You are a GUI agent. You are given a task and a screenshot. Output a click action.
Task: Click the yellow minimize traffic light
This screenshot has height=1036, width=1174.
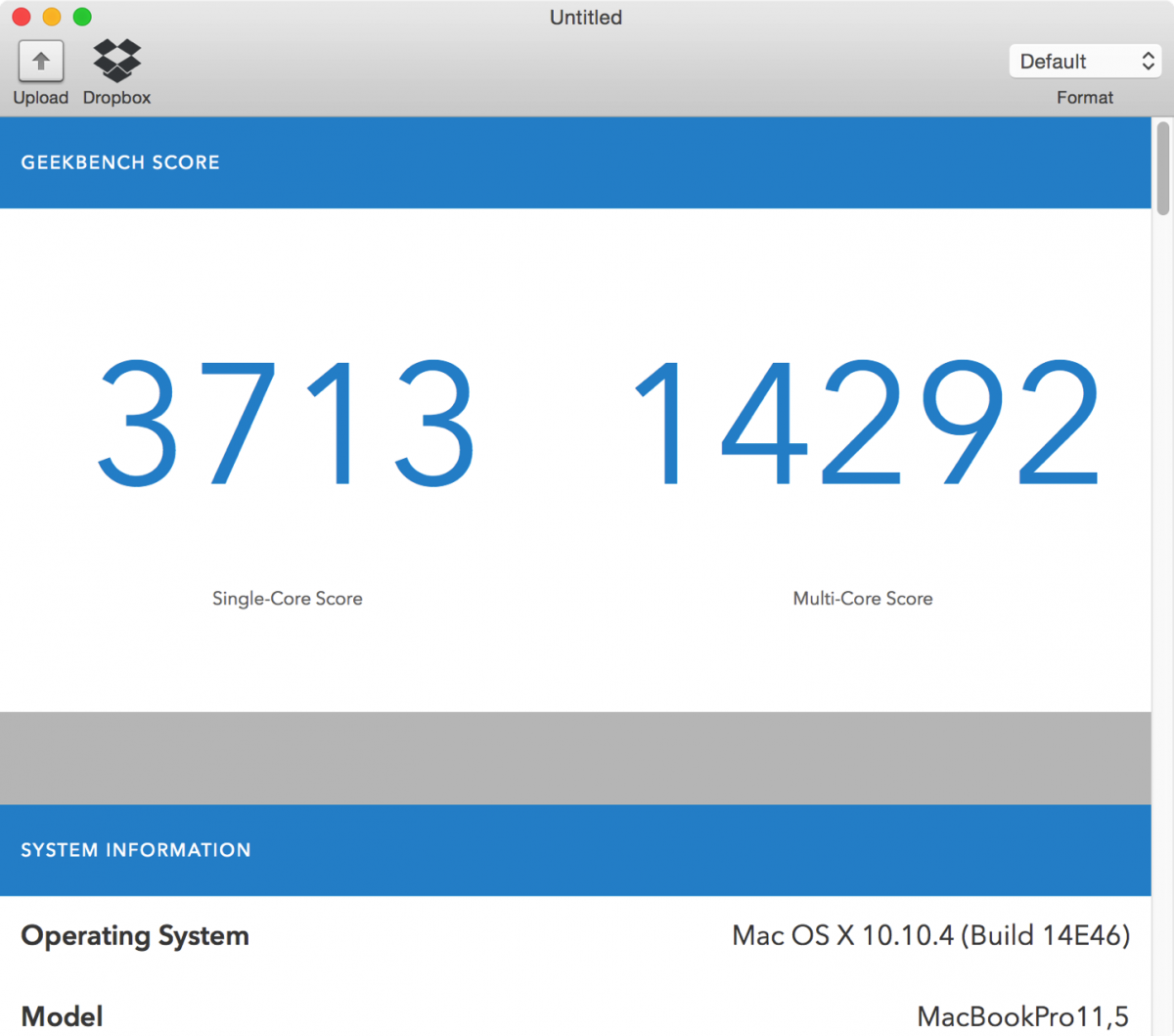pyautogui.click(x=51, y=17)
